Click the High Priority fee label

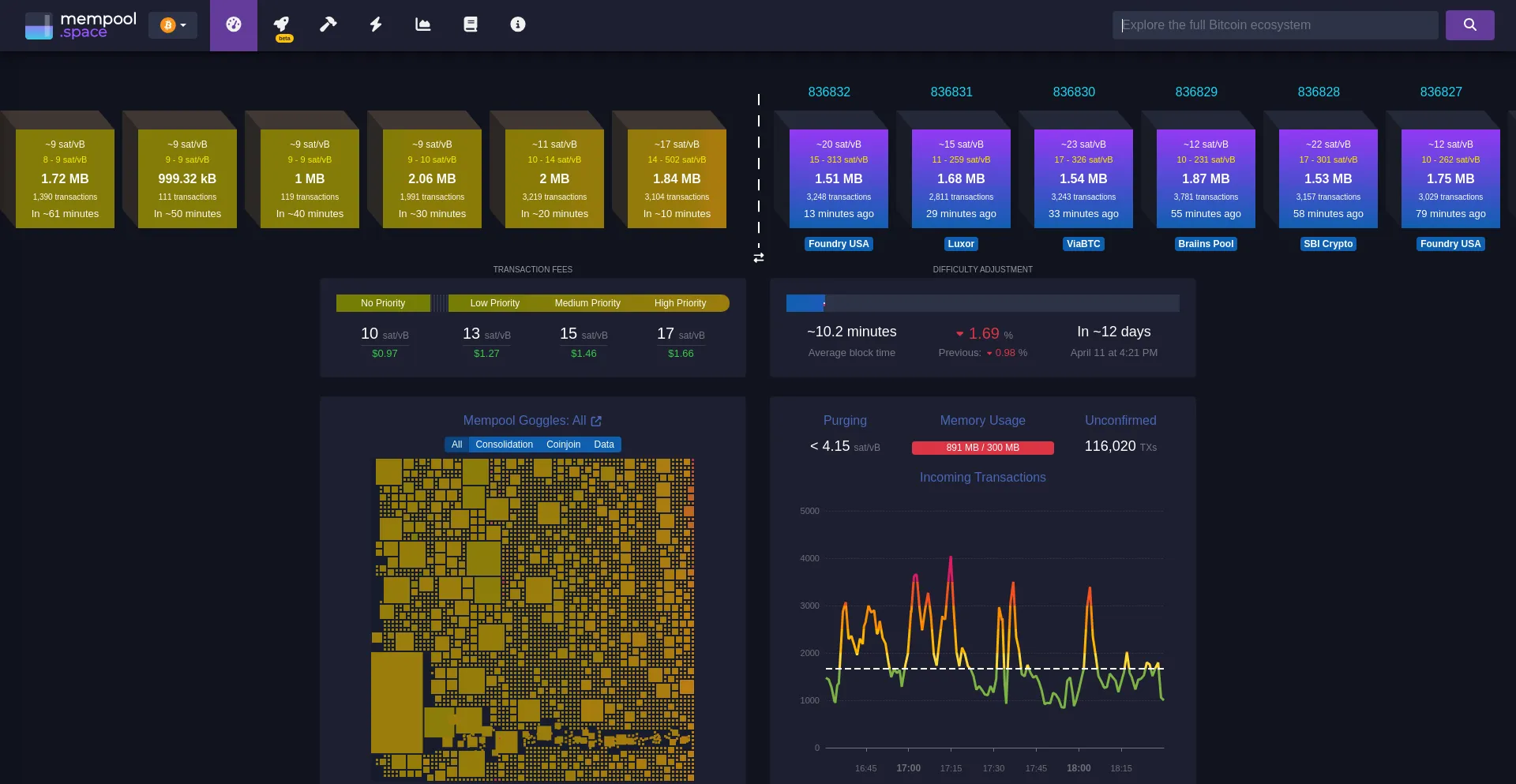(x=680, y=303)
